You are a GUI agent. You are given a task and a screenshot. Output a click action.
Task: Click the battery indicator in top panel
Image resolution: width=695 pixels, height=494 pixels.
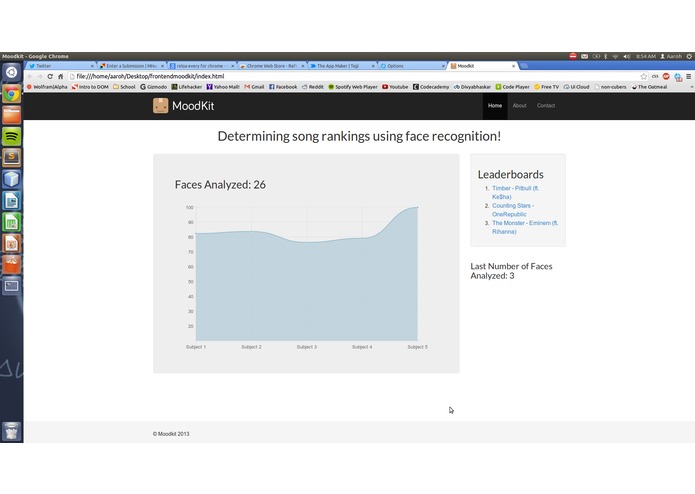(x=596, y=56)
